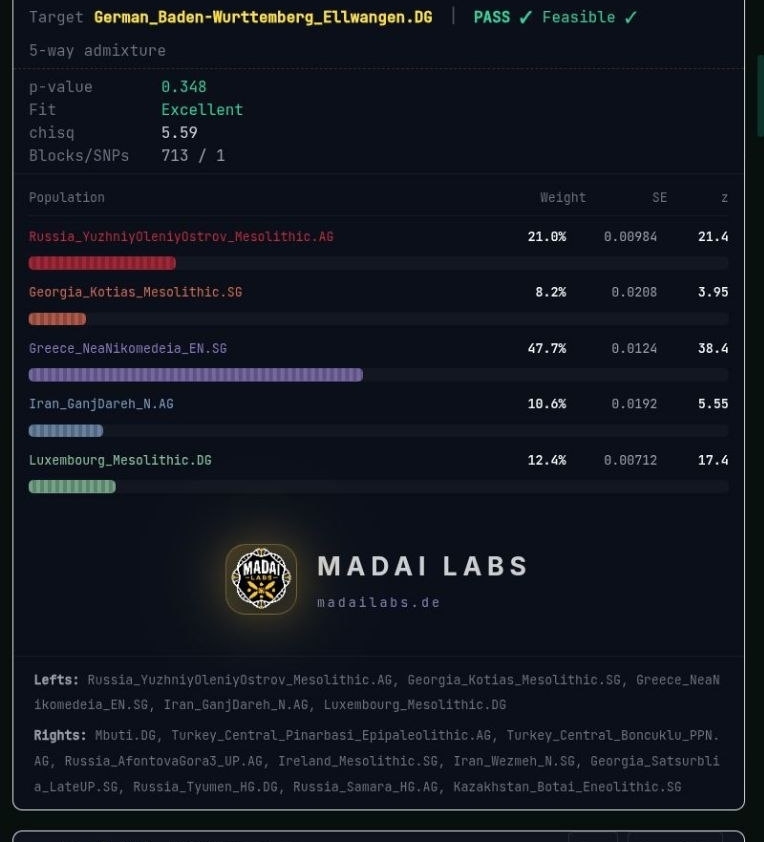Click the purple Greece_NeaNikomedeia admixture bar
This screenshot has width=764, height=842.
pos(196,375)
